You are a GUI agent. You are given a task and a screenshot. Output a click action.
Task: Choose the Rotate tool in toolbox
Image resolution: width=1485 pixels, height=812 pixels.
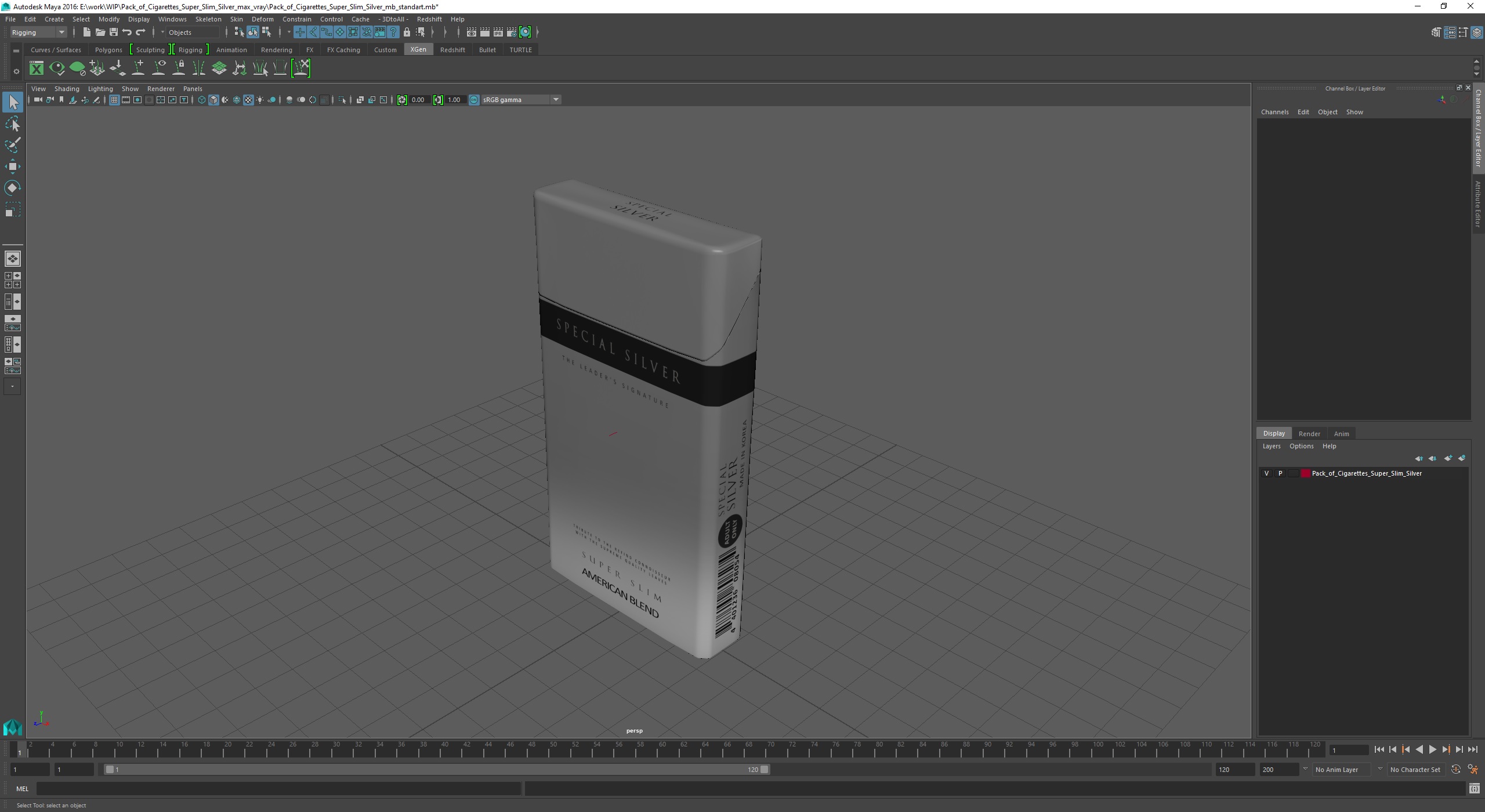13,188
